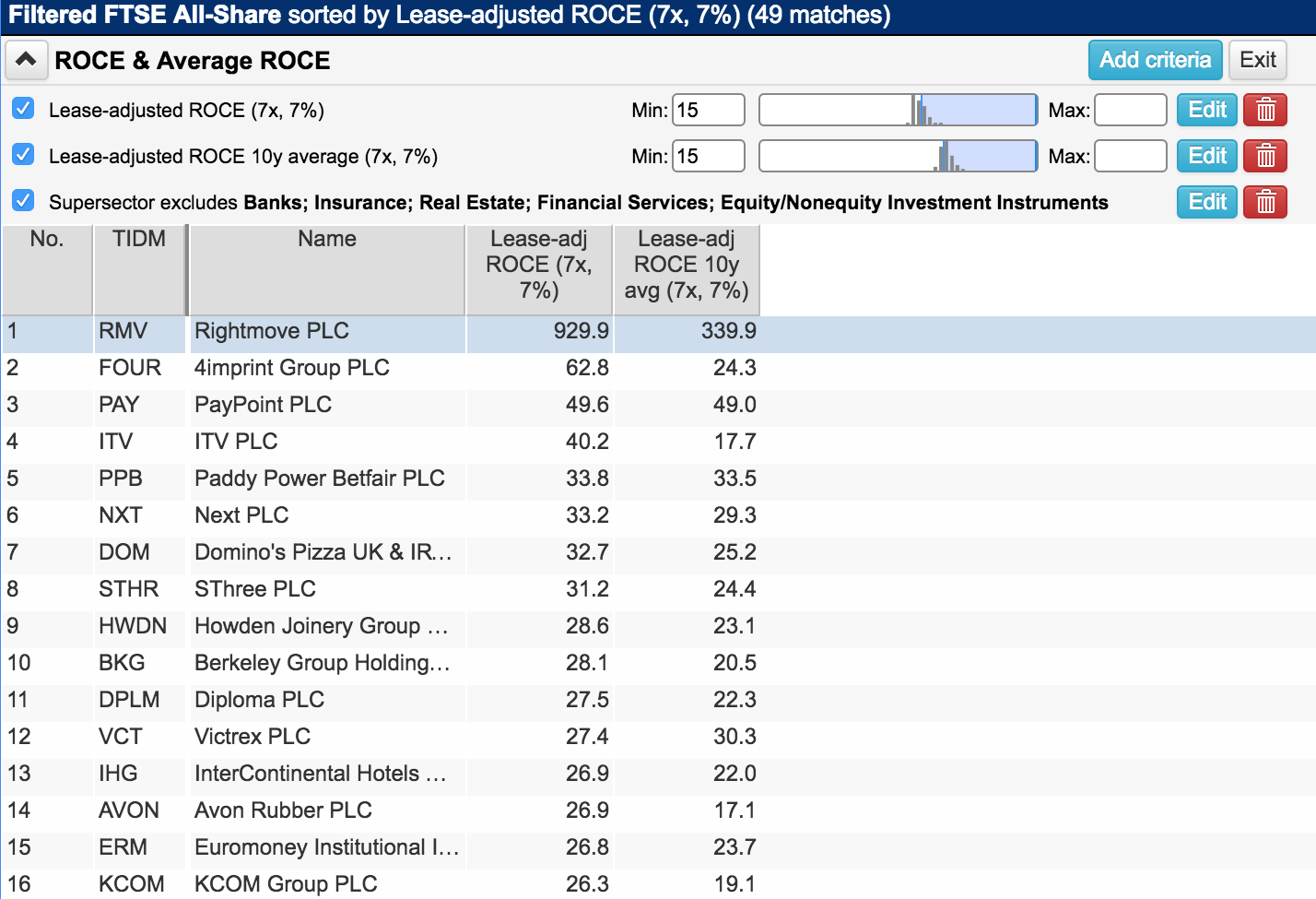Screen dimensions: 1316x899
Task: Collapse the ROCE & Average ROCE panel
Action: pos(26,61)
